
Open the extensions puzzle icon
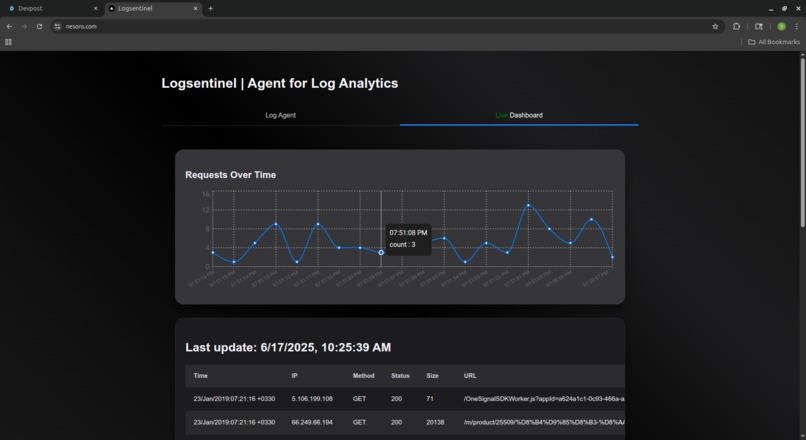[736, 26]
